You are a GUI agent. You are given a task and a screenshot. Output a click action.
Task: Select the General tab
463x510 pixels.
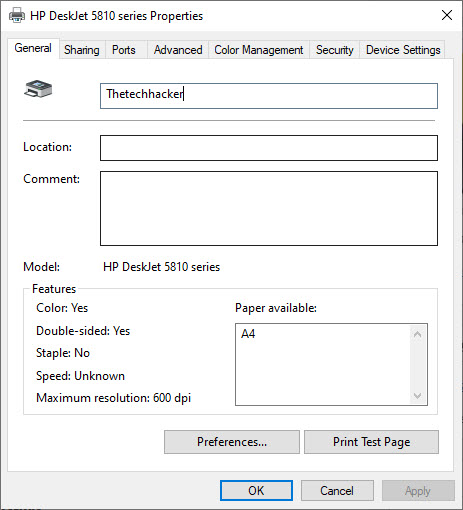click(33, 48)
